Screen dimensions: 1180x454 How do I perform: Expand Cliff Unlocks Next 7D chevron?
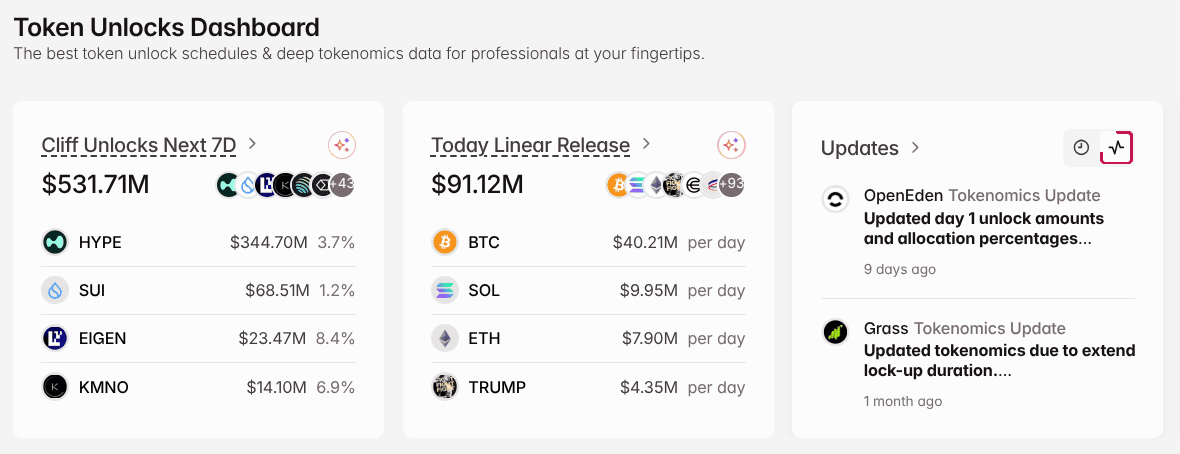click(x=253, y=144)
